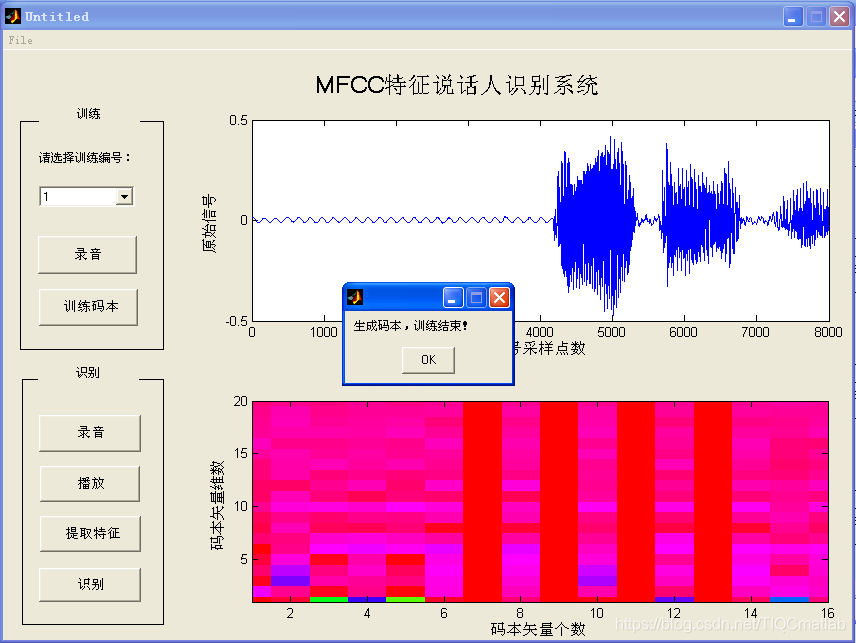Click the 训练码本 button
Image resolution: width=856 pixels, height=643 pixels.
click(88, 307)
